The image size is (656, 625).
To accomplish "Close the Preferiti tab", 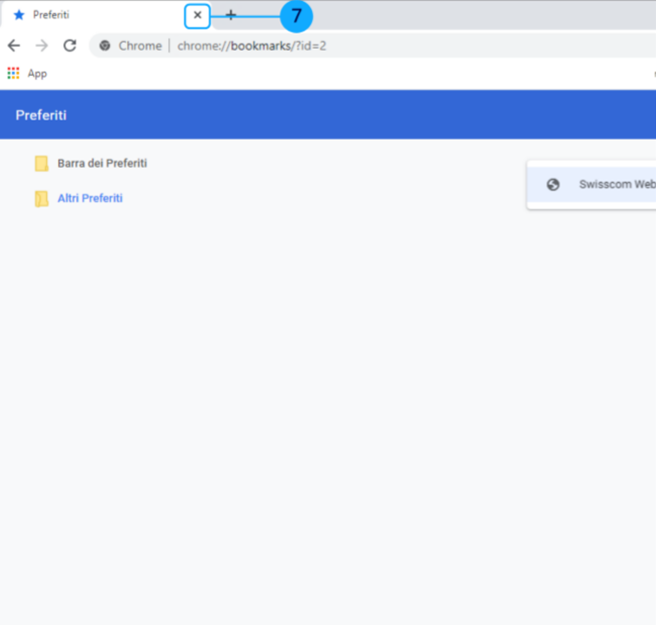I will tap(197, 15).
